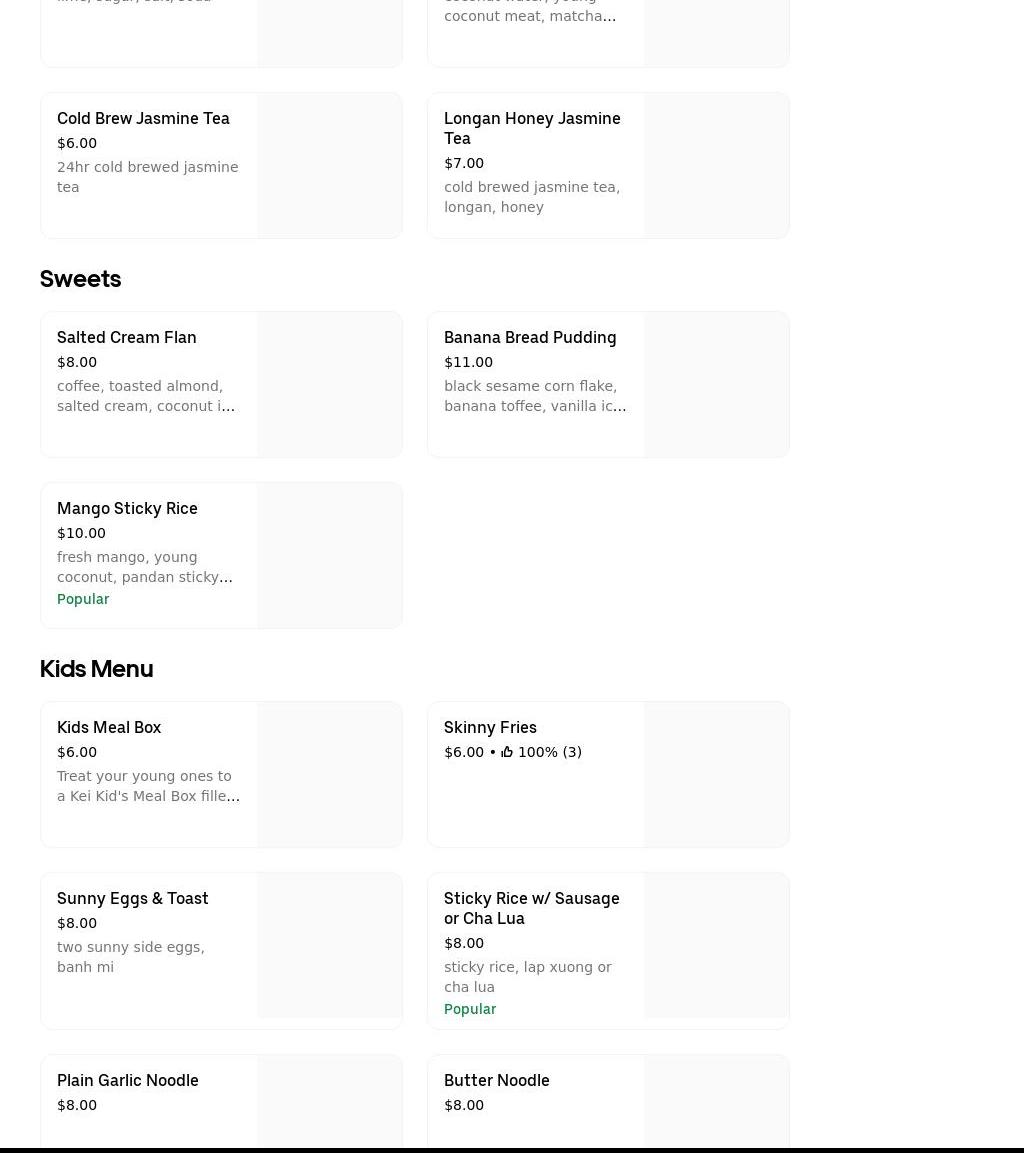This screenshot has height=1153, width=1024.
Task: Open the Skinny Fries item
Action: coord(490,727)
